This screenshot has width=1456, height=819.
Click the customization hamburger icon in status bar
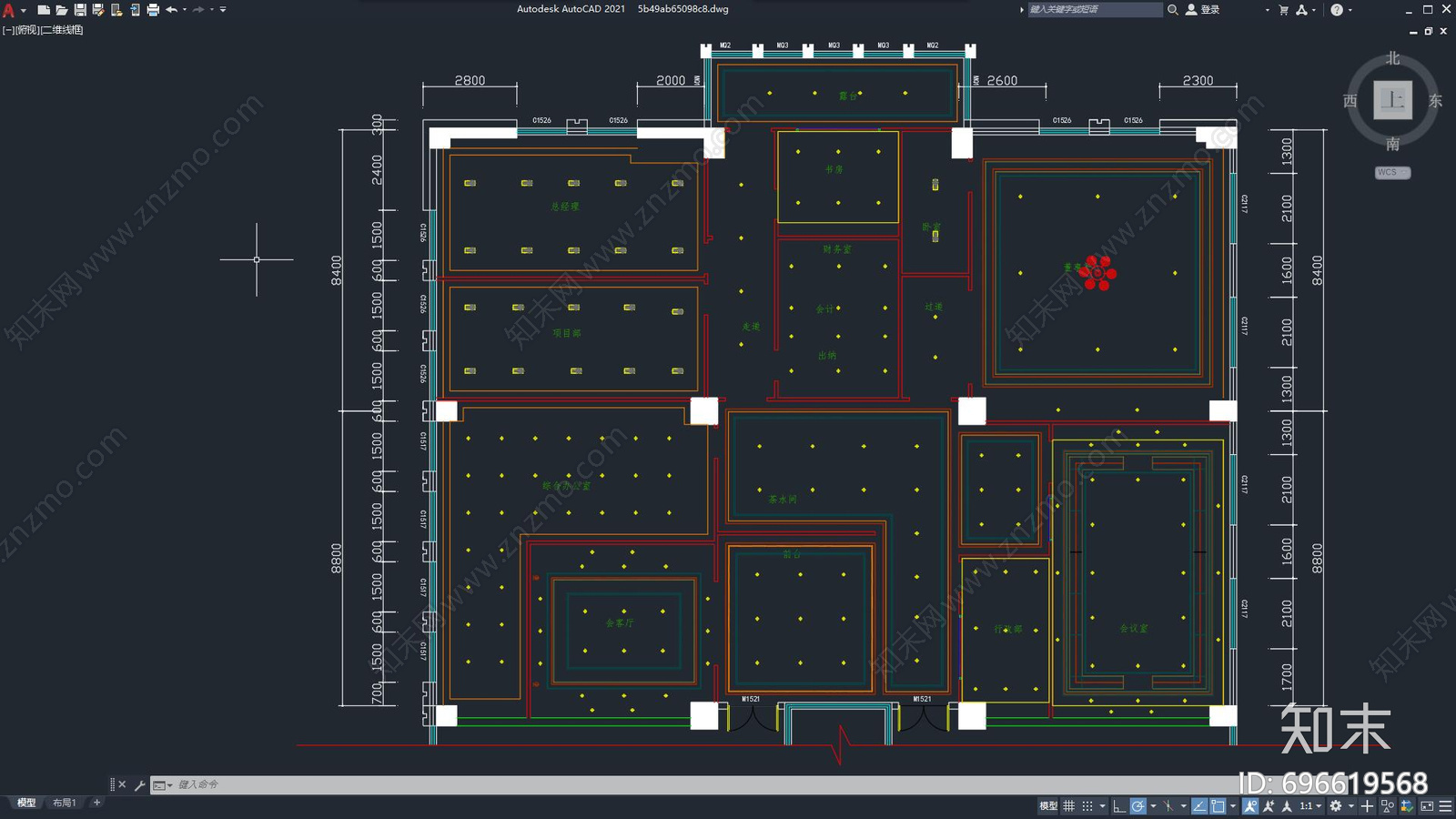click(1445, 806)
